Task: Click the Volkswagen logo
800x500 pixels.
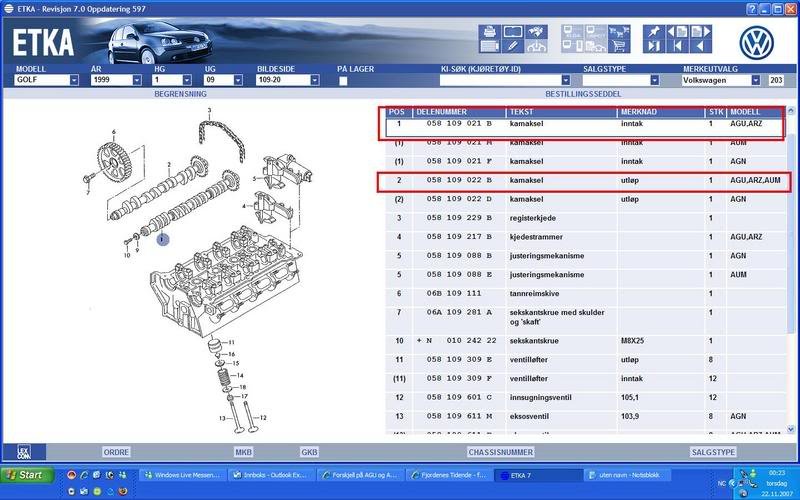Action: [758, 41]
